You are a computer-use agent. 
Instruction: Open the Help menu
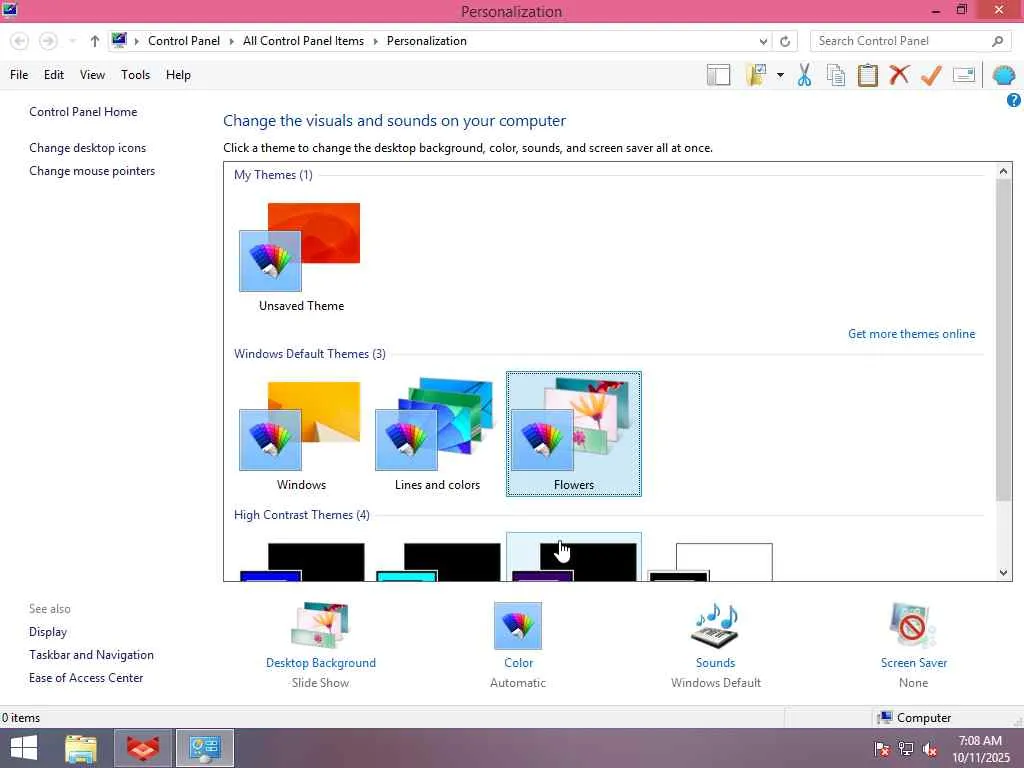click(x=178, y=75)
